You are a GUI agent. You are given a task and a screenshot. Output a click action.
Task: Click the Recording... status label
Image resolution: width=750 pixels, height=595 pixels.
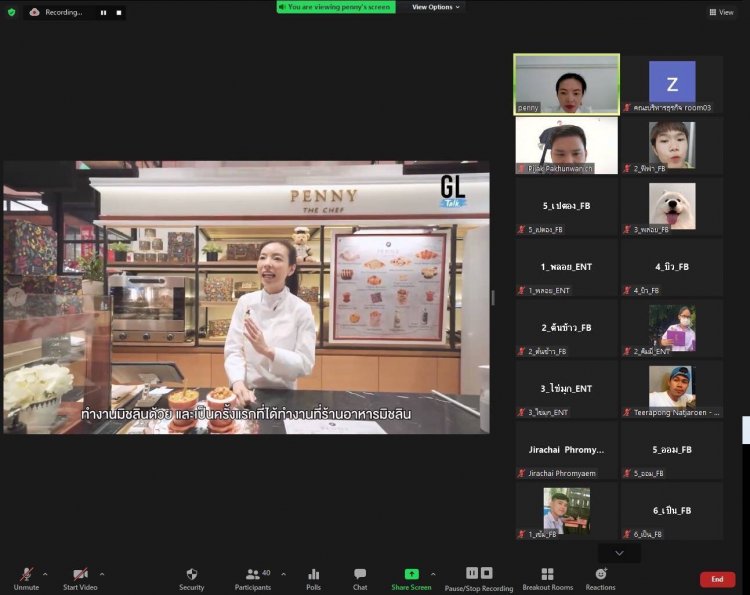click(64, 12)
